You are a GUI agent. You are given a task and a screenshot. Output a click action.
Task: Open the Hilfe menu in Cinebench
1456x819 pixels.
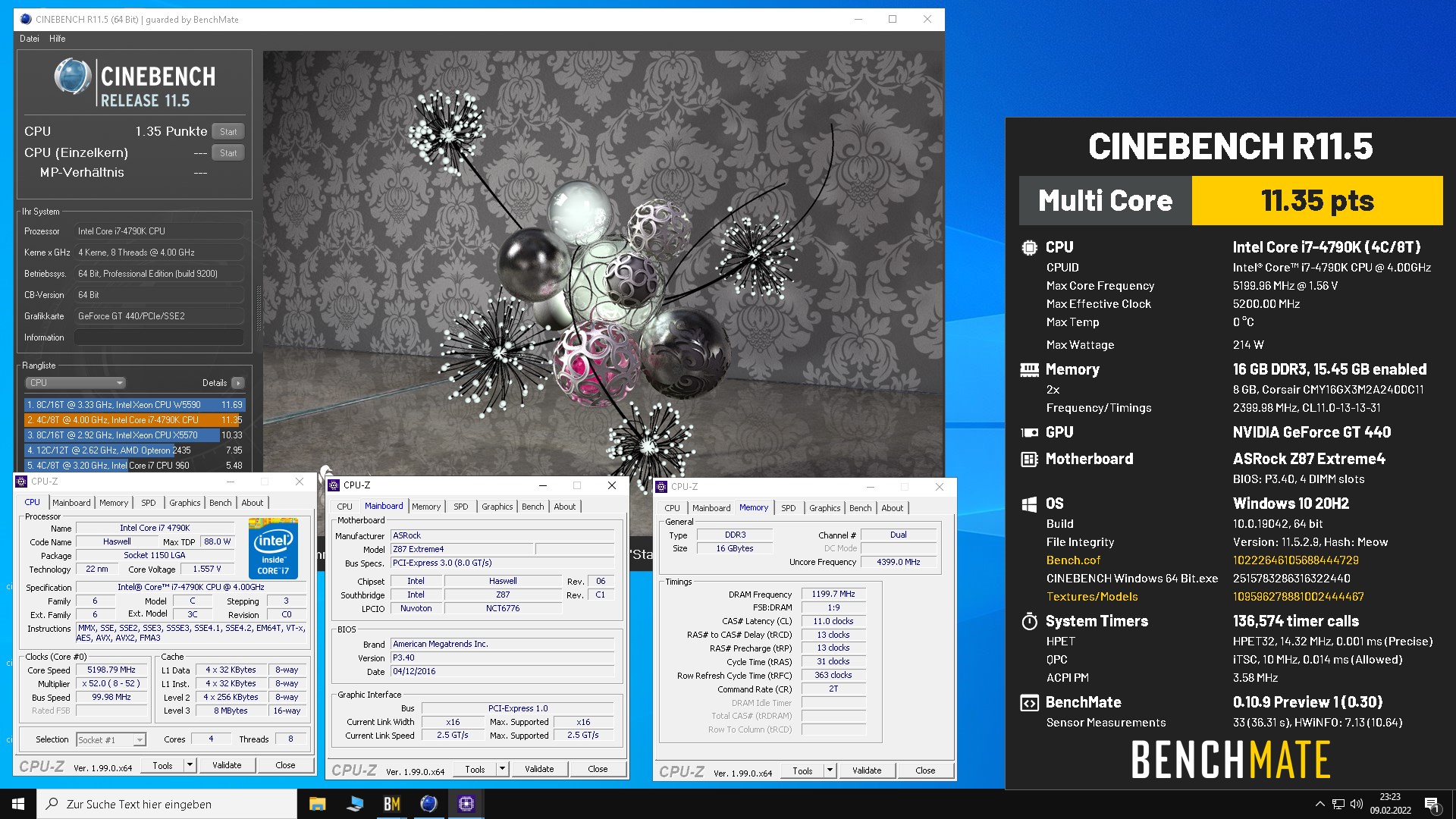point(58,39)
